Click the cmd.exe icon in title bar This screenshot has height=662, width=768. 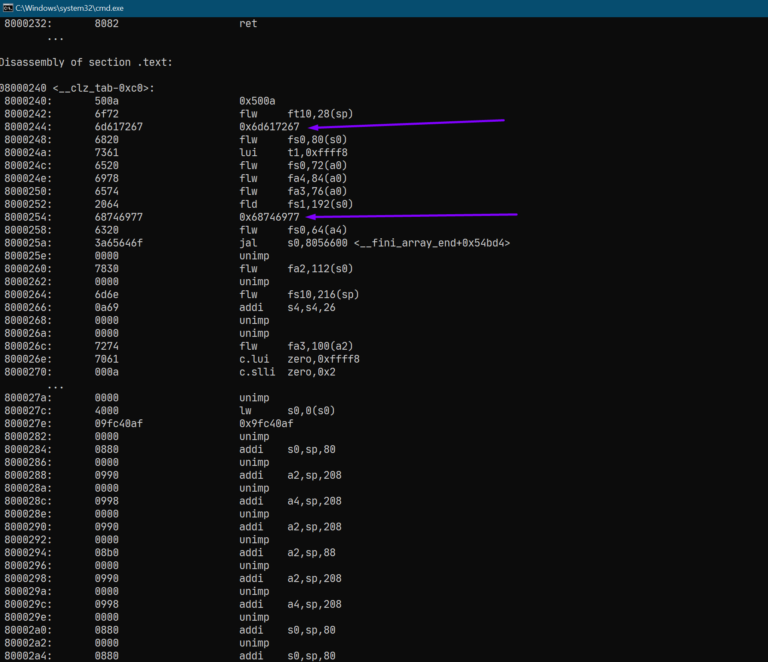7,8
